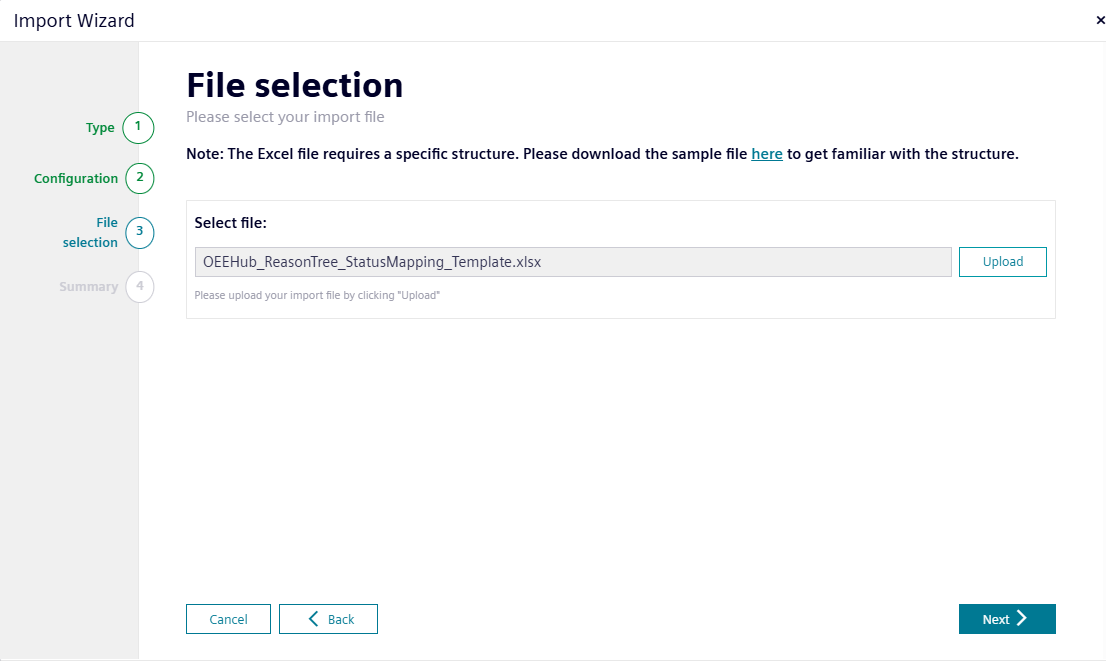This screenshot has height=661, width=1106.
Task: Click the step 1 circle icon
Action: pyautogui.click(x=138, y=128)
